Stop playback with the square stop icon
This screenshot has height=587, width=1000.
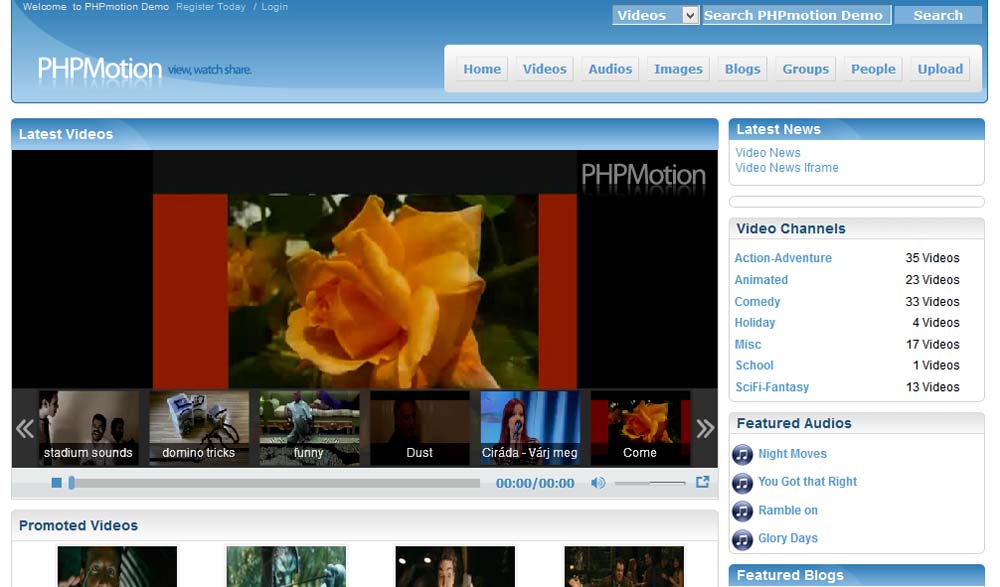[57, 483]
